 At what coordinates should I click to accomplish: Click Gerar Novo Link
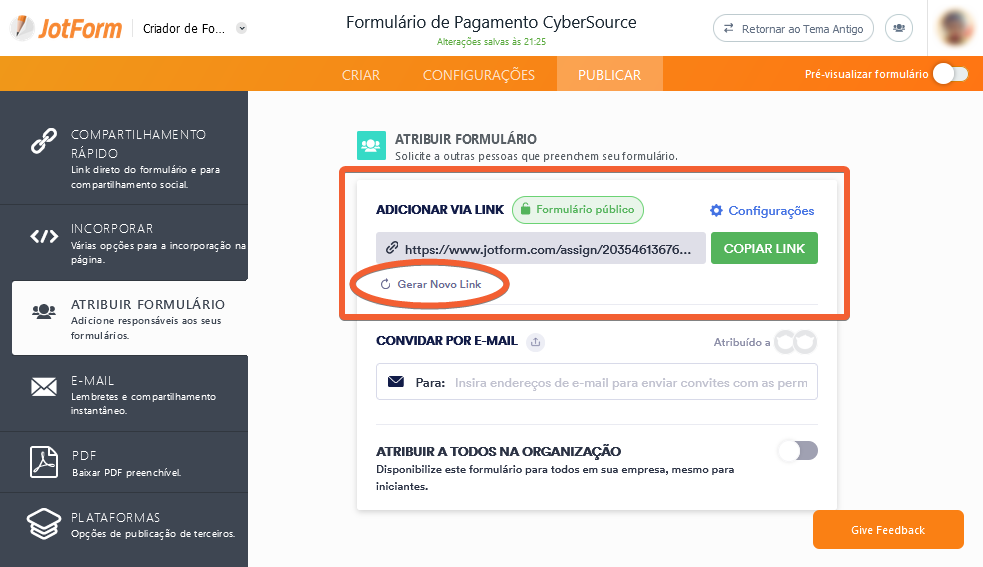(x=438, y=285)
